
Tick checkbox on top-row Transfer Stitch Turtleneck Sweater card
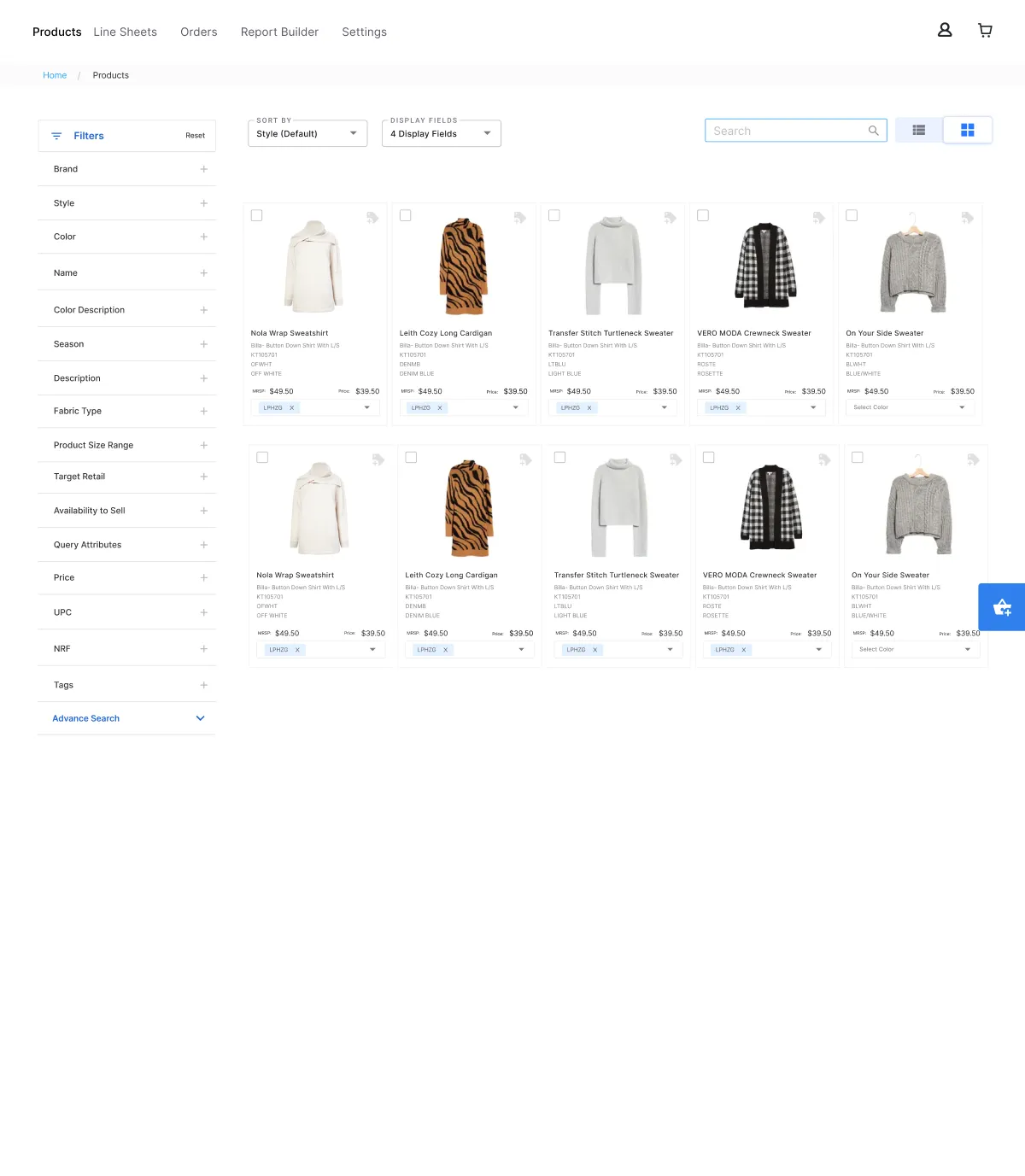pyautogui.click(x=554, y=215)
